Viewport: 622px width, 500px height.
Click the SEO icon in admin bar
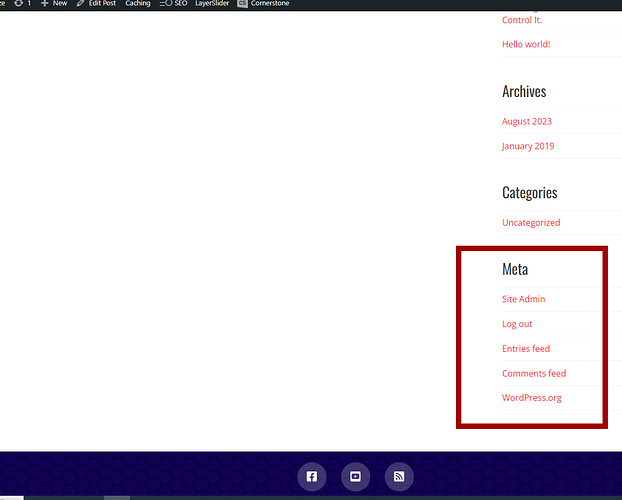coord(166,4)
